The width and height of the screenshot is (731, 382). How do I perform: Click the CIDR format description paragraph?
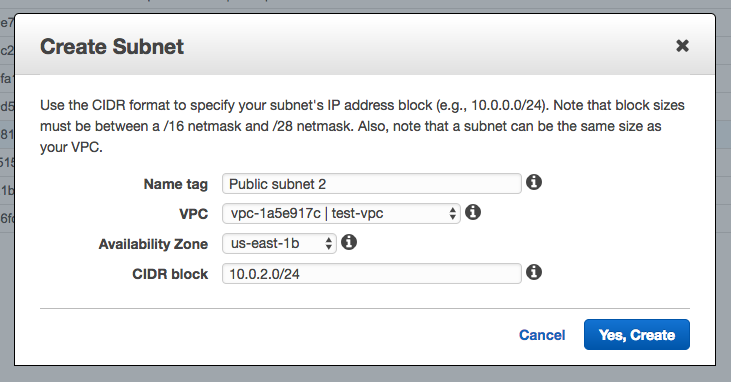coord(362,126)
